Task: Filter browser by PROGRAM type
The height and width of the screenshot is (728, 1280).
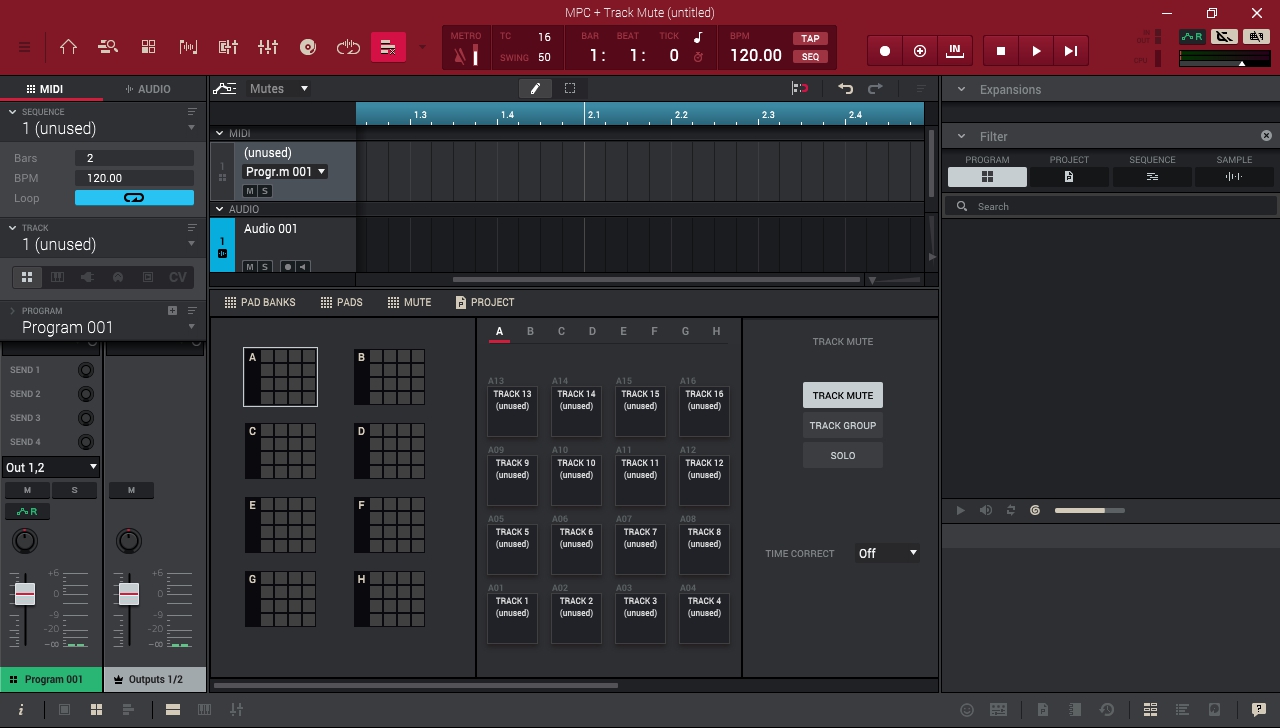Action: 987,177
